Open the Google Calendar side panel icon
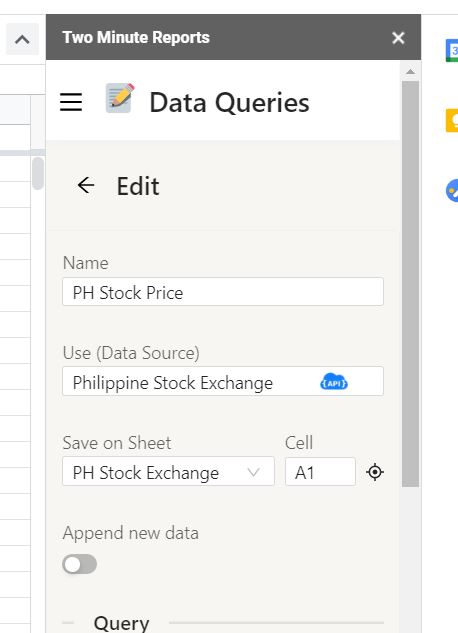This screenshot has height=633, width=458. coord(452,50)
